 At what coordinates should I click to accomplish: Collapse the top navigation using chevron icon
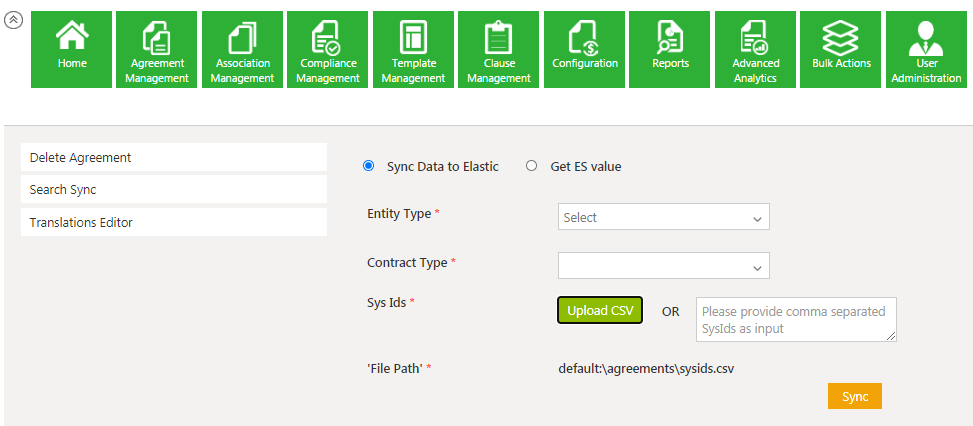pyautogui.click(x=14, y=20)
